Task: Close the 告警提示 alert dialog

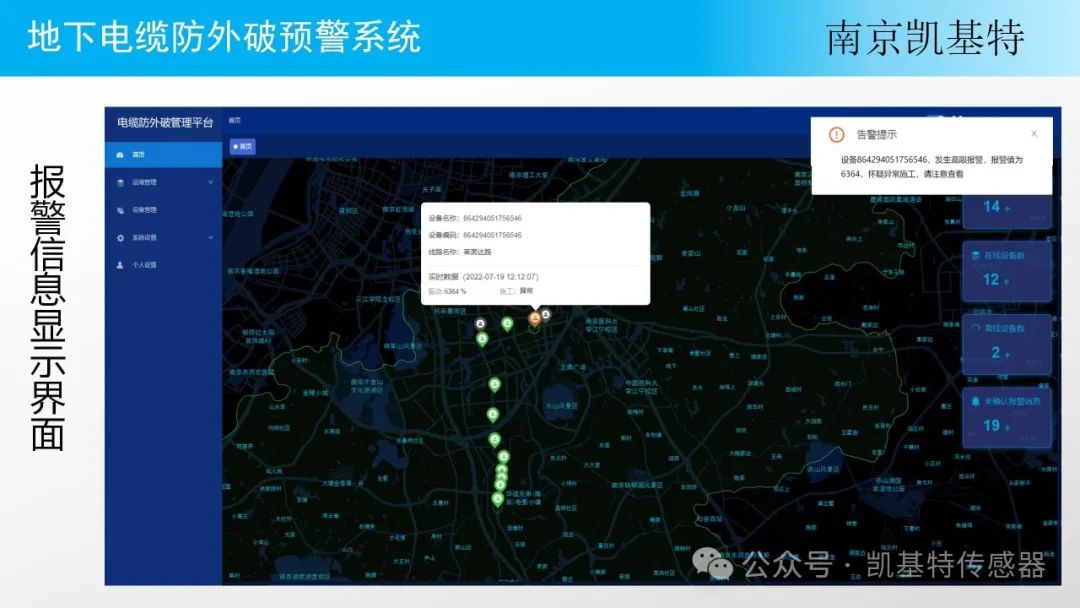Action: tap(1034, 134)
